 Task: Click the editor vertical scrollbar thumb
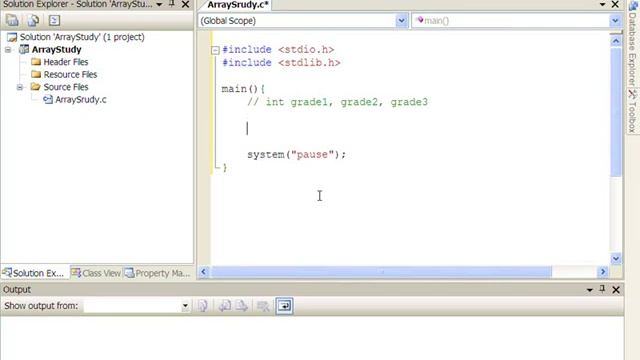click(616, 112)
